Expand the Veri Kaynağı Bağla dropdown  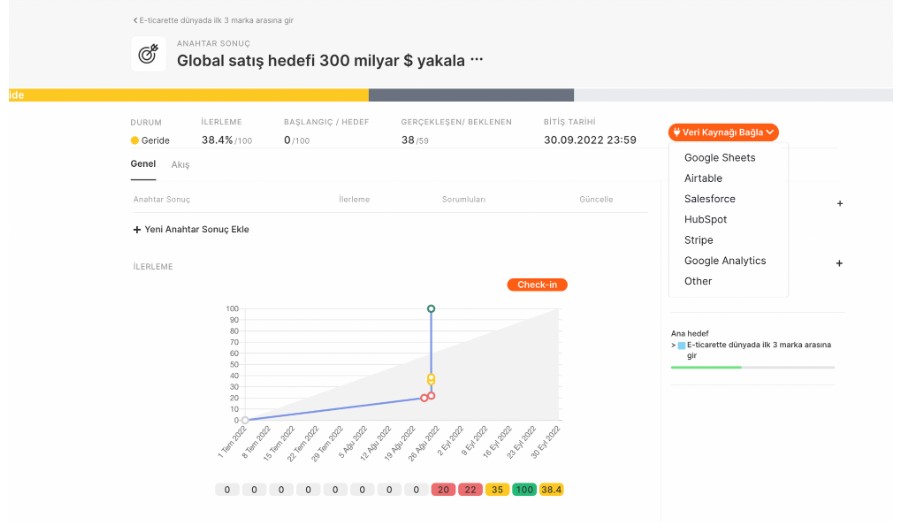(723, 132)
